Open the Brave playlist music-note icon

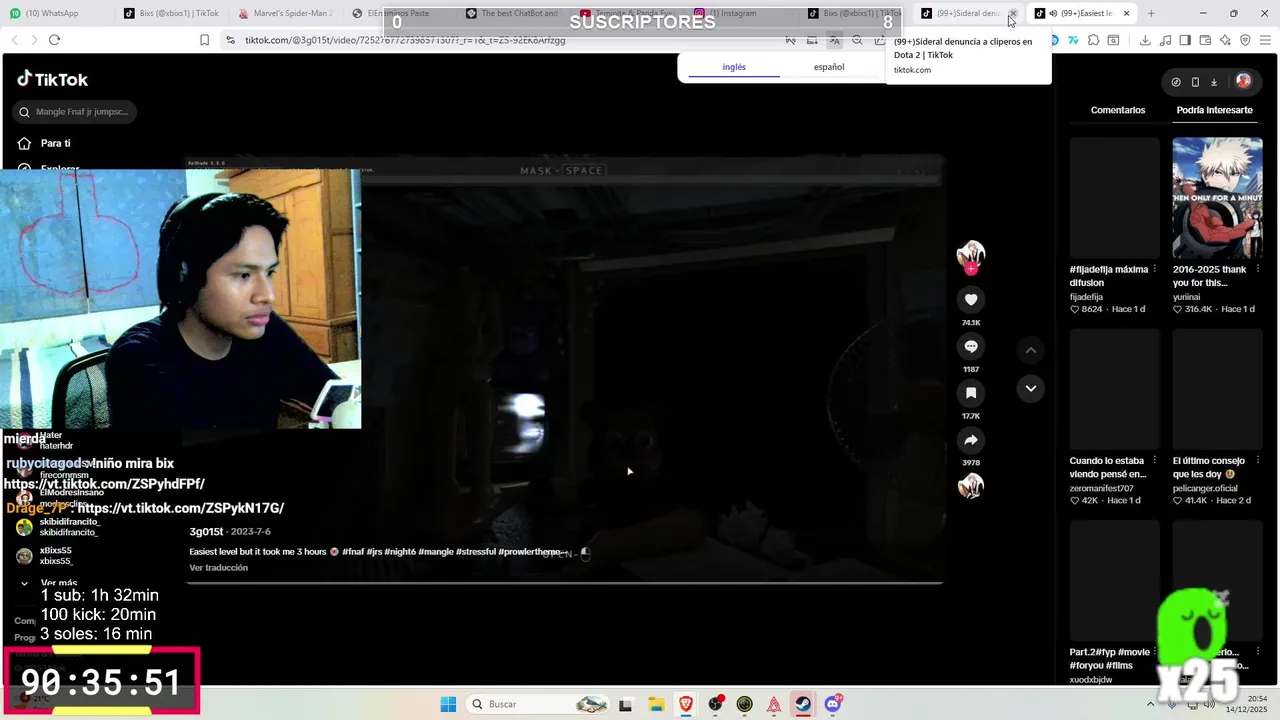click(1165, 40)
